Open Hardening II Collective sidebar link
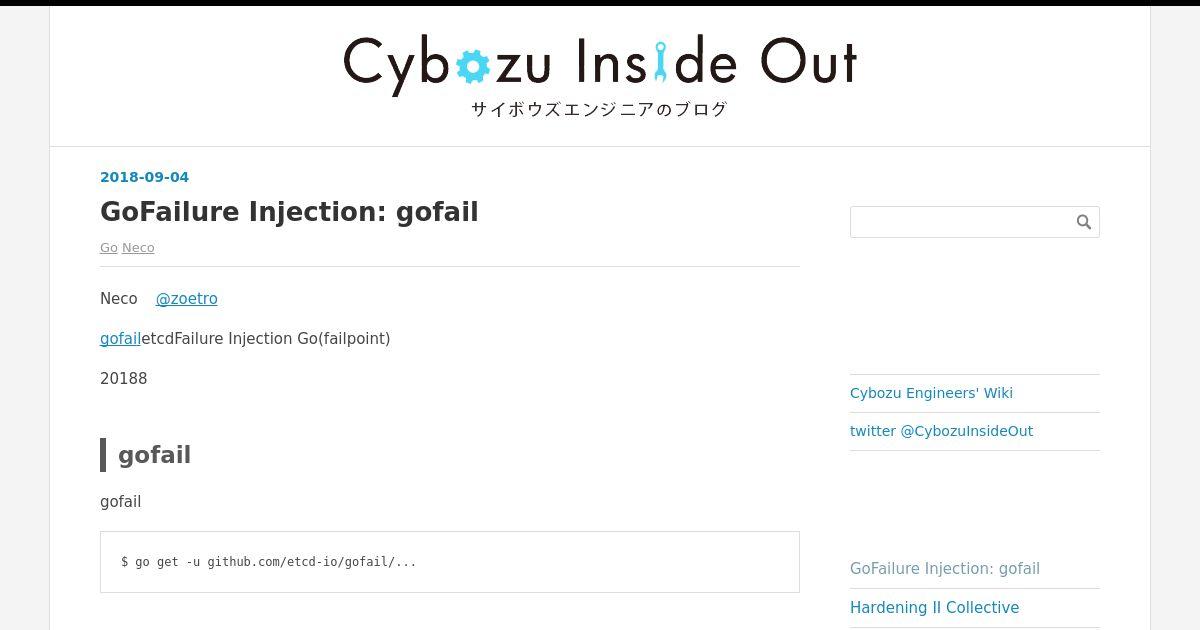This screenshot has height=630, width=1200. pos(934,608)
